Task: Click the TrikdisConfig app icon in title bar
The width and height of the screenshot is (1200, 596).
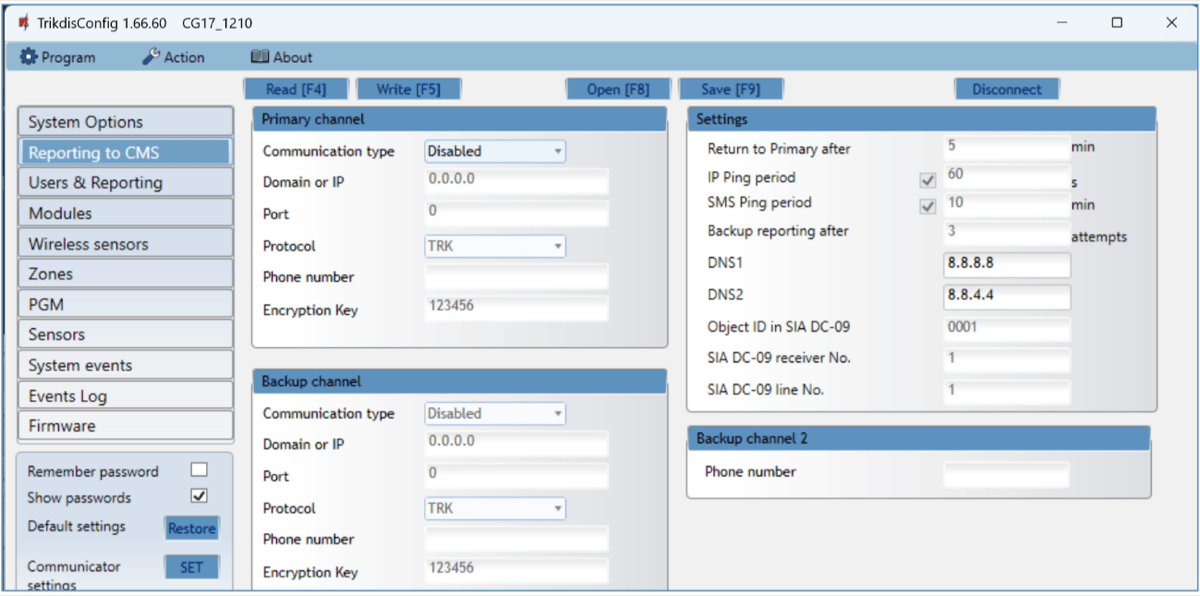Action: point(23,23)
